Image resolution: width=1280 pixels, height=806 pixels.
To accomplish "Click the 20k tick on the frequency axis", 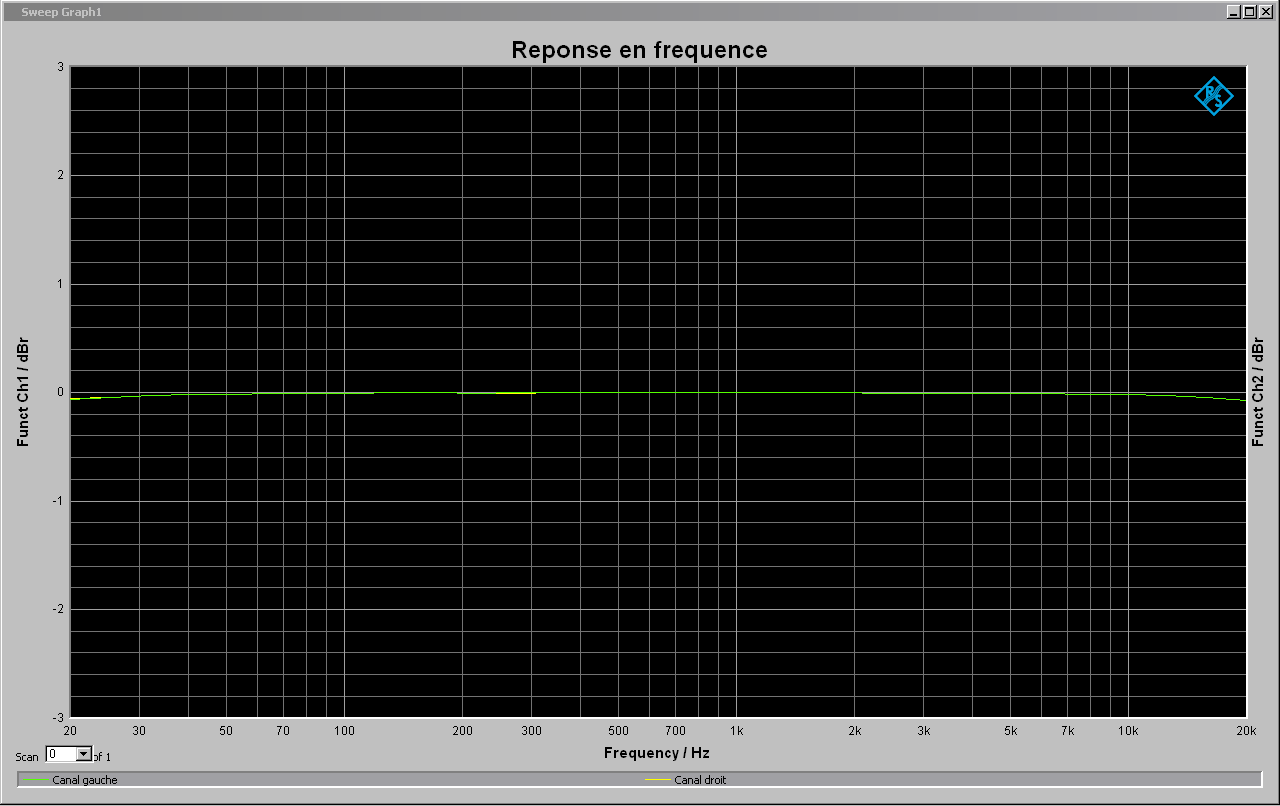I will click(1246, 731).
